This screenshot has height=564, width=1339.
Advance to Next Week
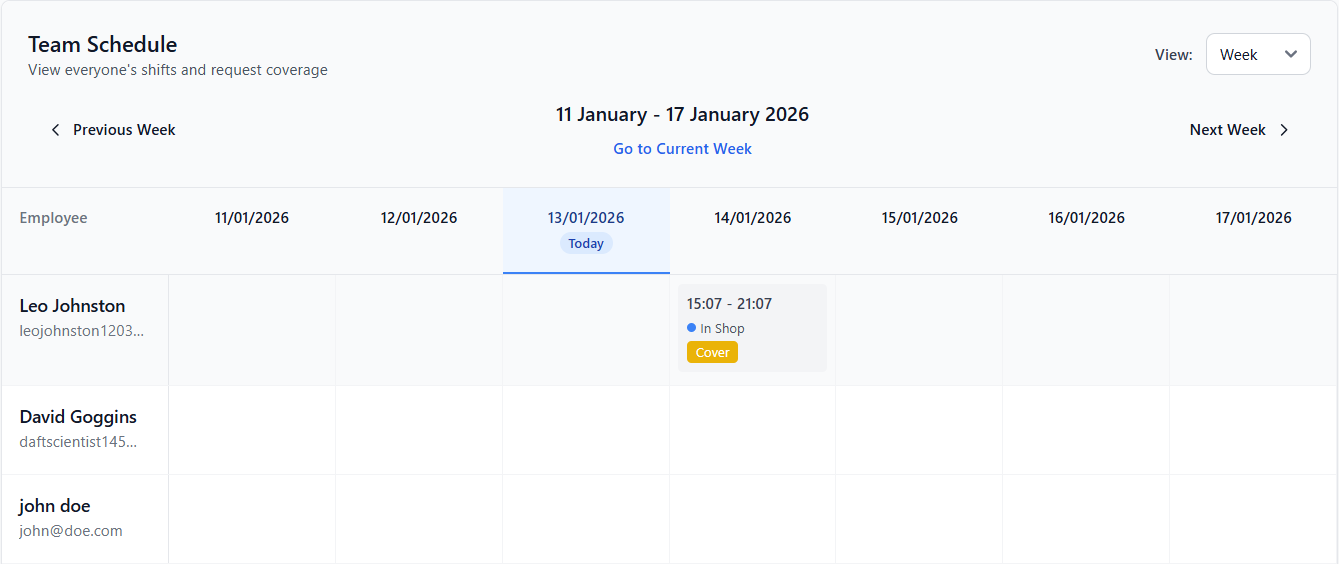tap(1227, 130)
